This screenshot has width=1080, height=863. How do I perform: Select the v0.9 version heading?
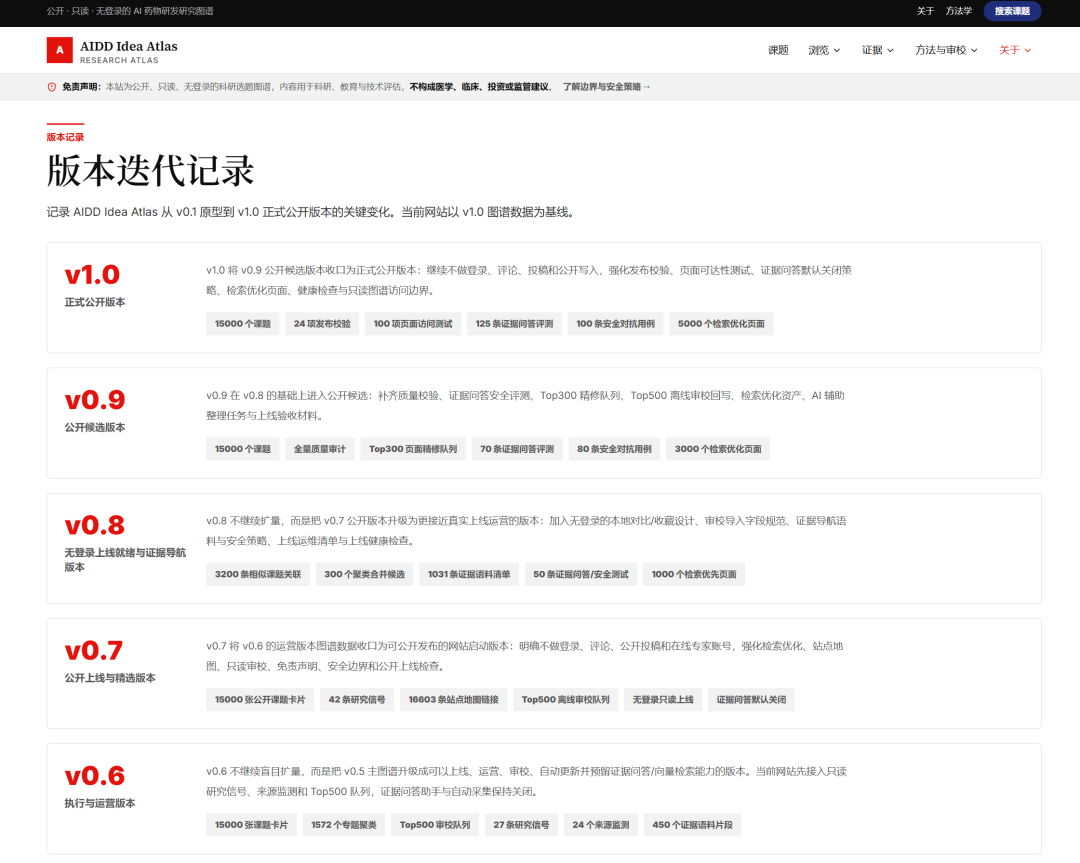tap(95, 400)
